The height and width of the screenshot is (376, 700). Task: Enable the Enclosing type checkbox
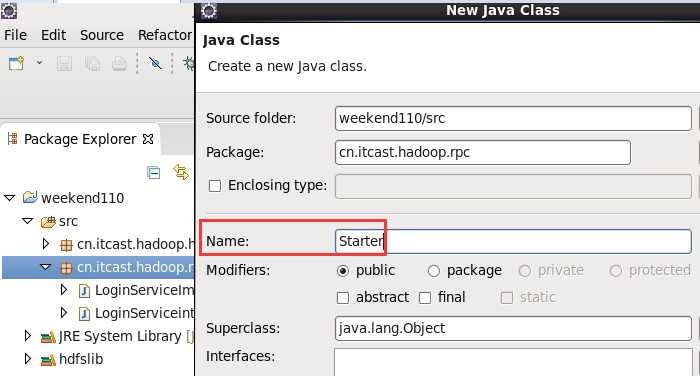pos(215,185)
